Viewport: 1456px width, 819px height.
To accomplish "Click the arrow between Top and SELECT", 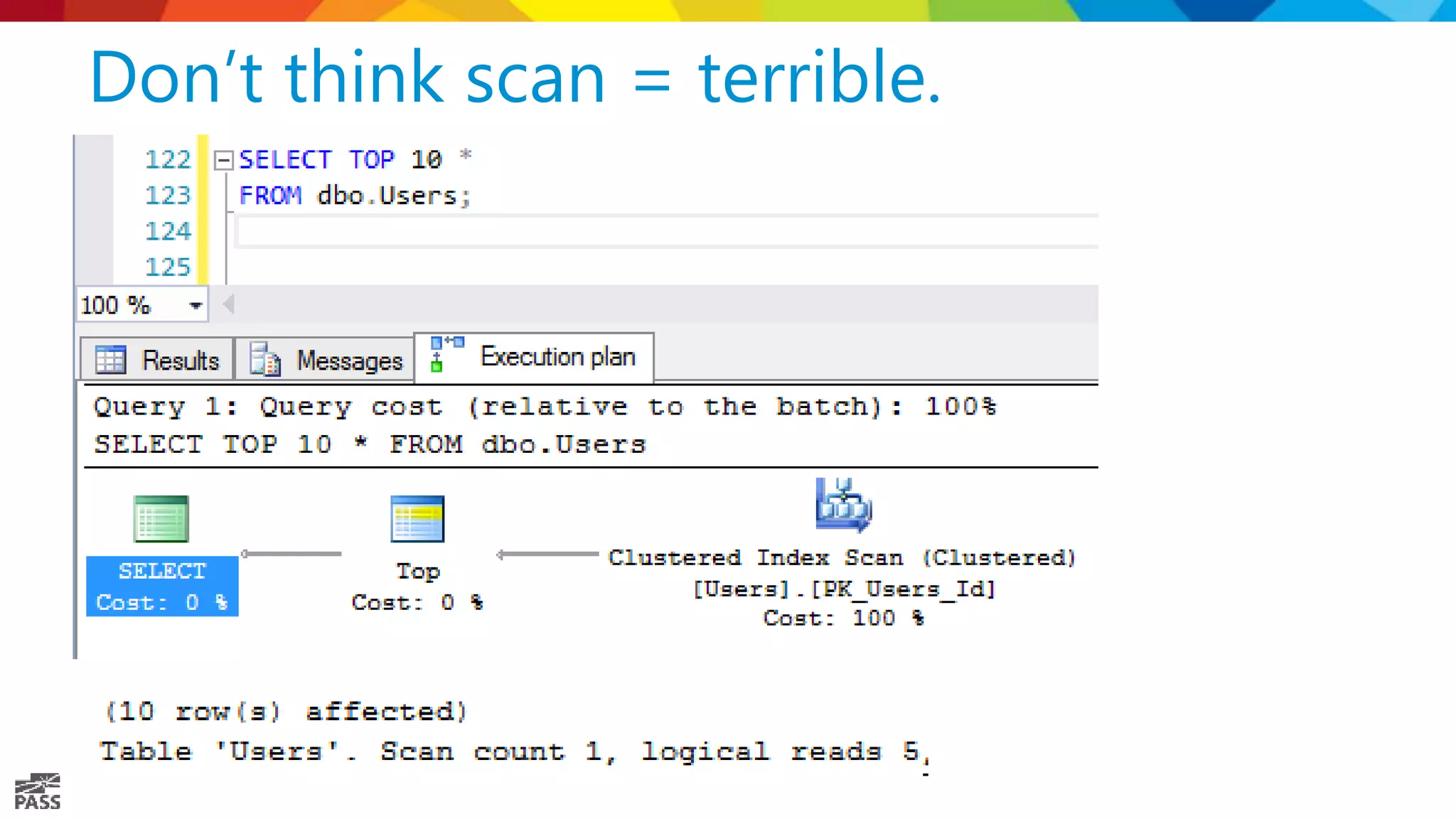I will (291, 554).
